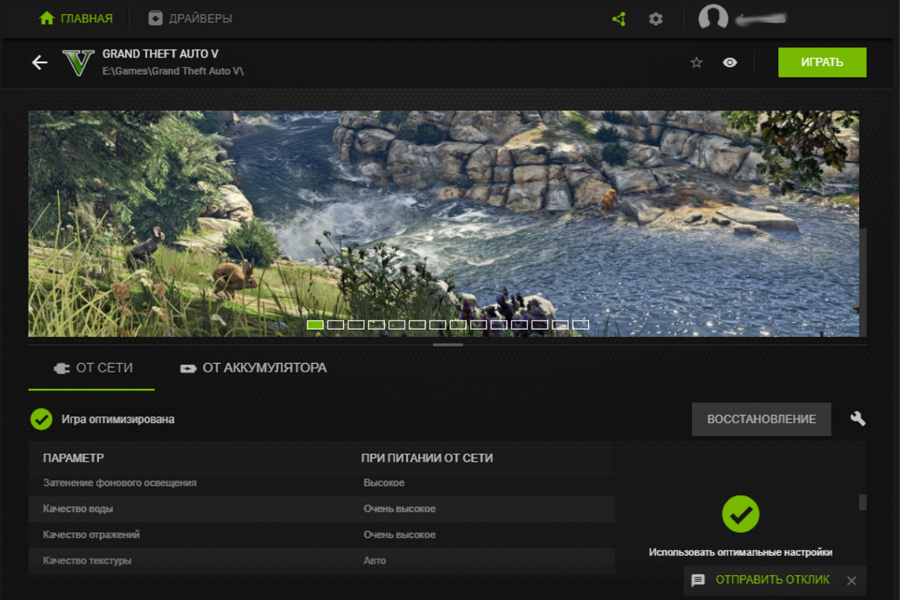Open settings via the gear icon
This screenshot has height=600, width=900.
(655, 19)
